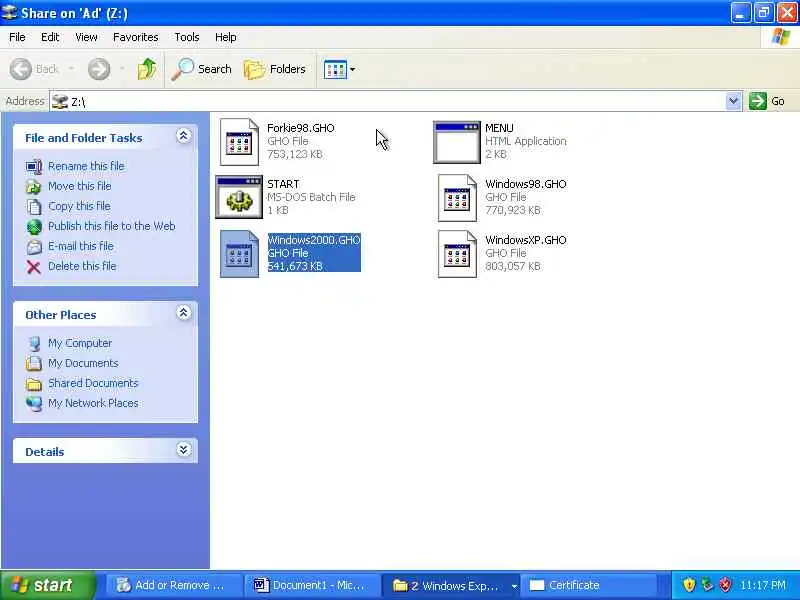Click the Rename this file icon
800x600 pixels.
34,167
